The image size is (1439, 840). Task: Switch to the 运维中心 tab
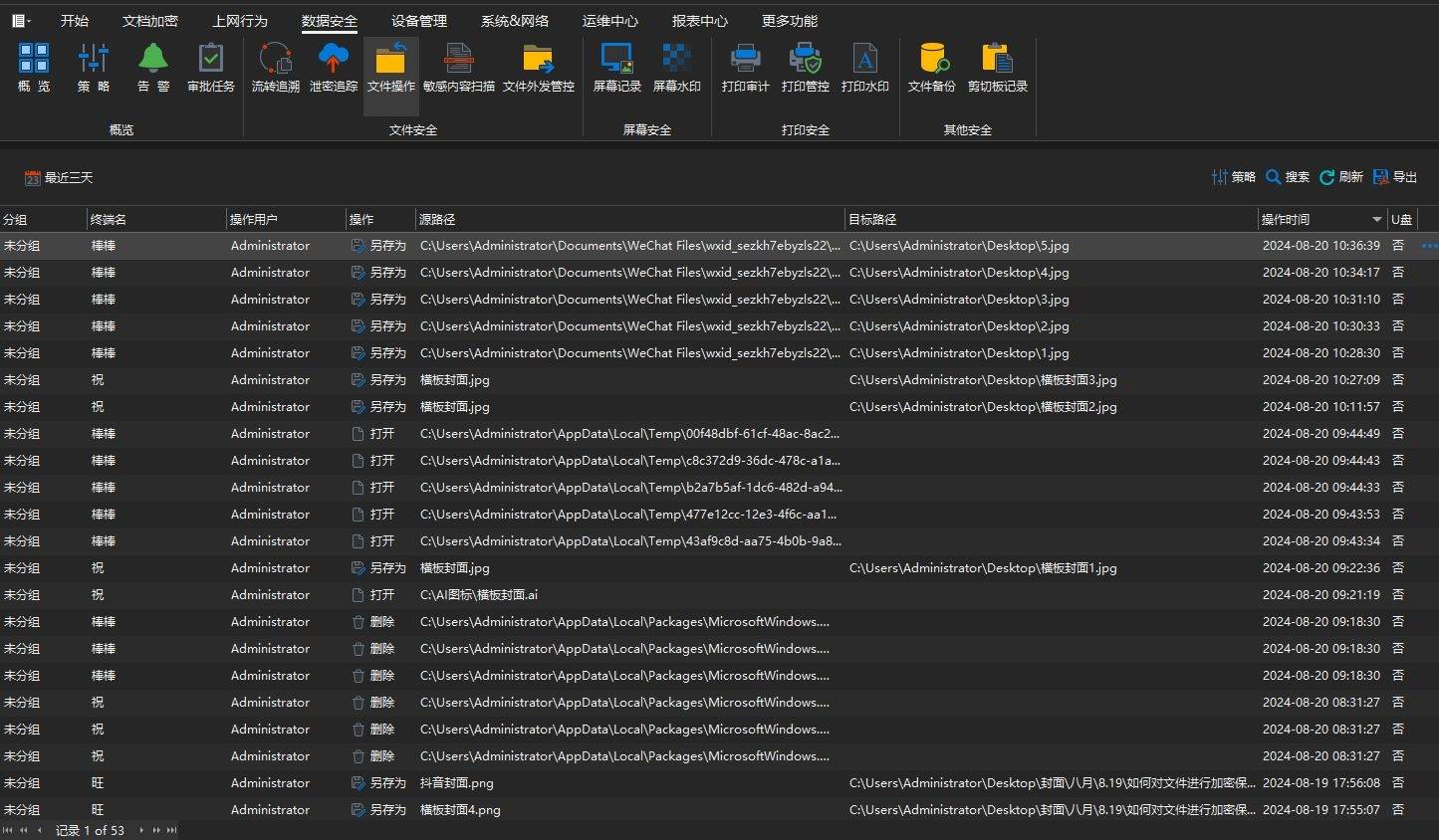[x=610, y=20]
